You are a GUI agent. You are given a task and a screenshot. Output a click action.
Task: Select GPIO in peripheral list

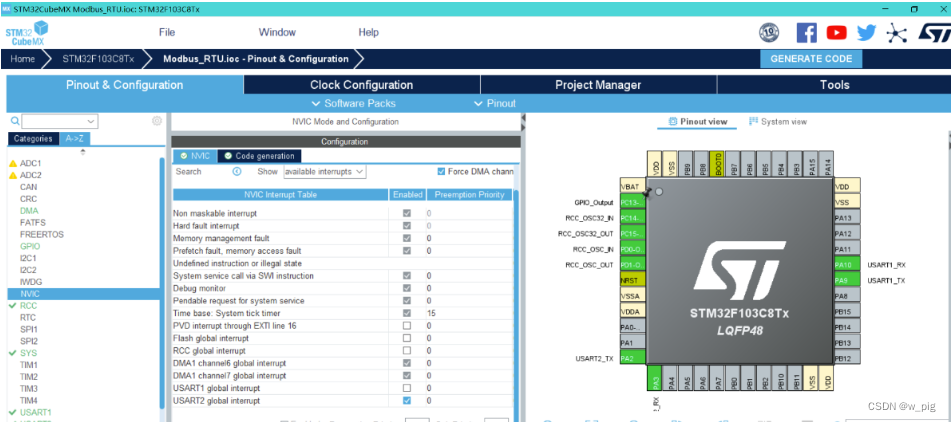click(30, 246)
